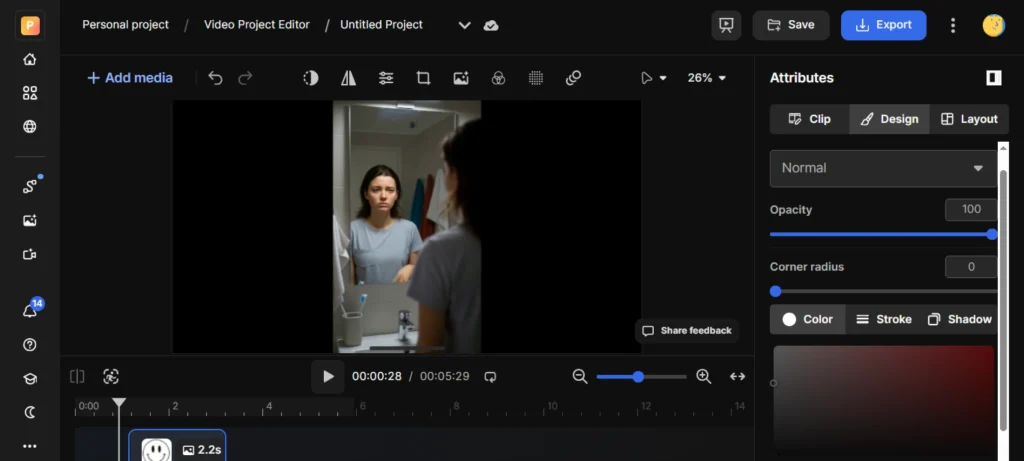Click the Export button
This screenshot has width=1024, height=461.
(883, 25)
